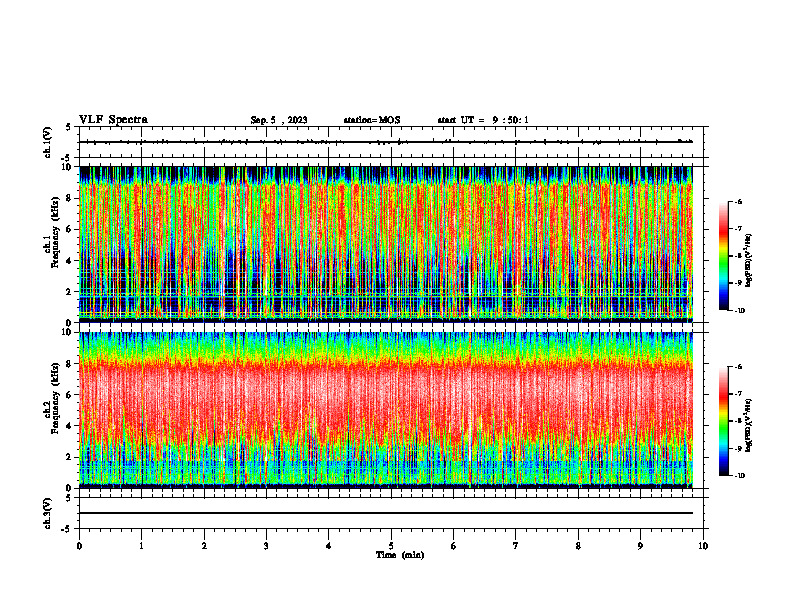The height and width of the screenshot is (612, 792).
Task: Click the "-8" label on ch.2 colorbar
Action: 738,421
